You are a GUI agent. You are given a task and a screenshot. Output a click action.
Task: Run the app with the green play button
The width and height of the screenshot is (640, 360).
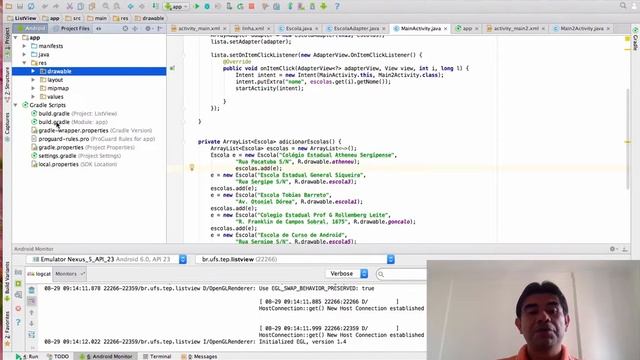coord(196,6)
